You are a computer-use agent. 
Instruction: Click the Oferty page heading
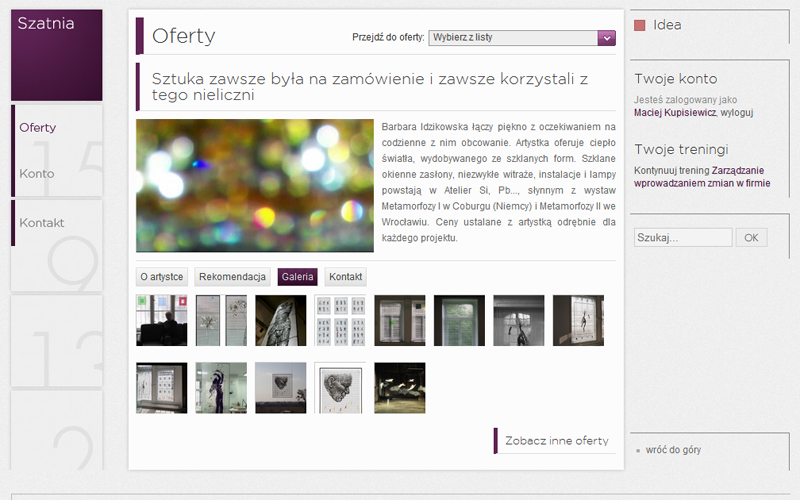click(184, 36)
